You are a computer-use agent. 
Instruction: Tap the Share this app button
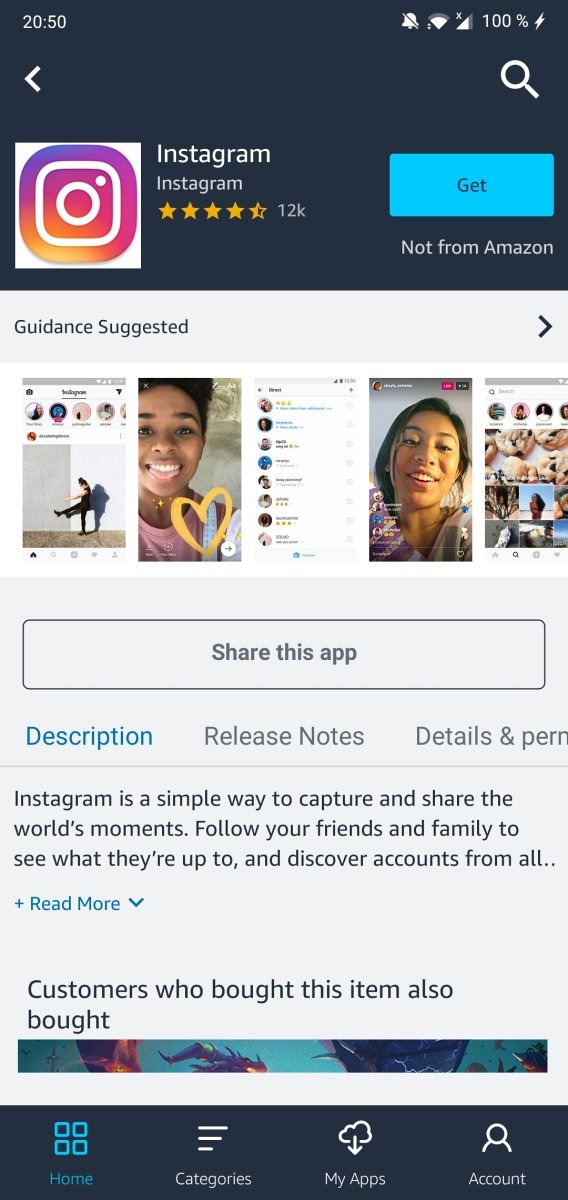[x=284, y=654]
